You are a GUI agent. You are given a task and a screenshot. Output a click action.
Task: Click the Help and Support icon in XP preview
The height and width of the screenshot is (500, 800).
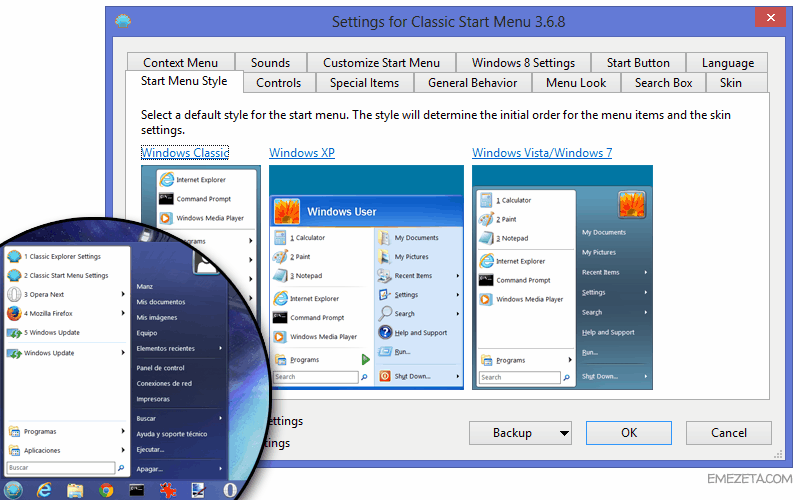[385, 332]
